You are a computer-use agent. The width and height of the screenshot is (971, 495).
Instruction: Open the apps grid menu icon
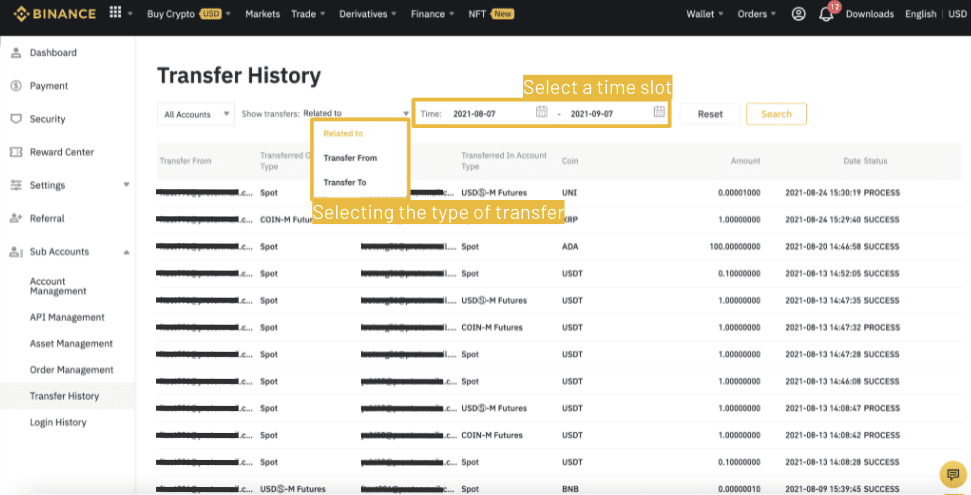point(115,14)
